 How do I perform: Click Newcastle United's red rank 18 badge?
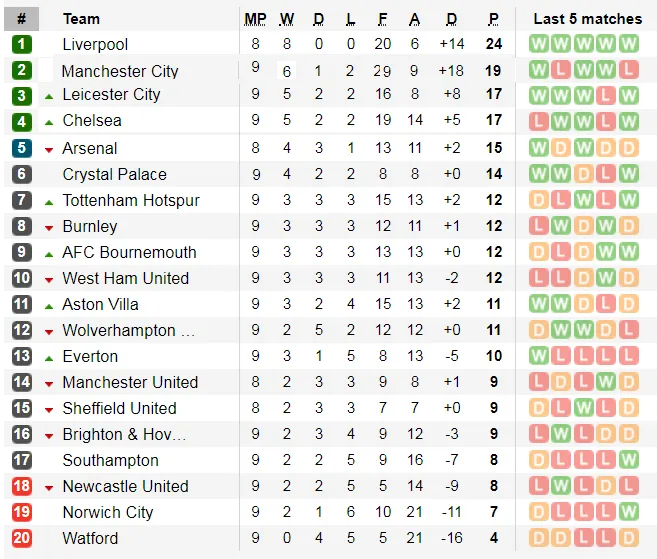[x=22, y=486]
